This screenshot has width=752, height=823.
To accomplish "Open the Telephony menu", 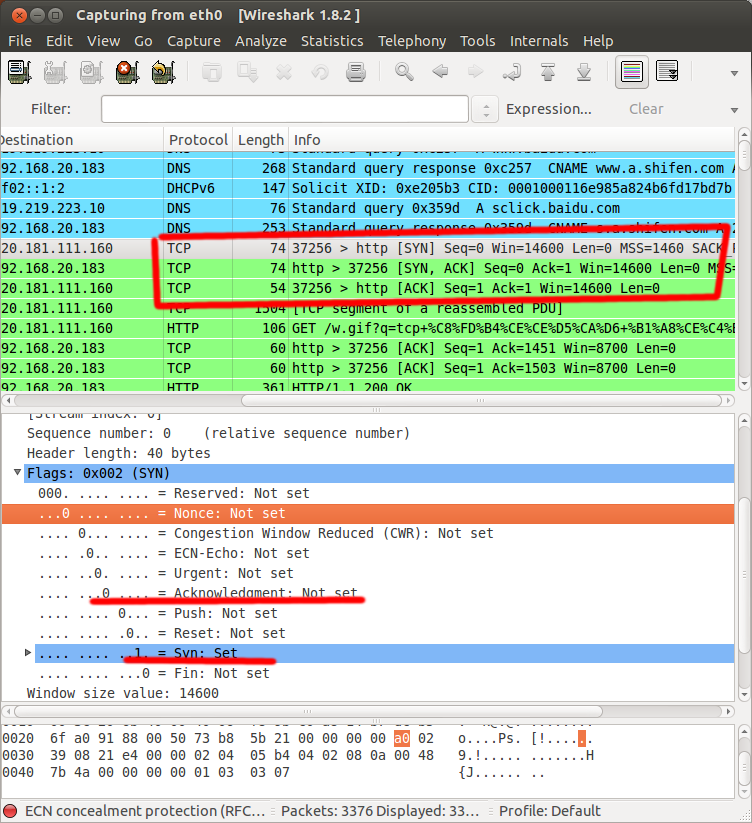I will click(412, 41).
